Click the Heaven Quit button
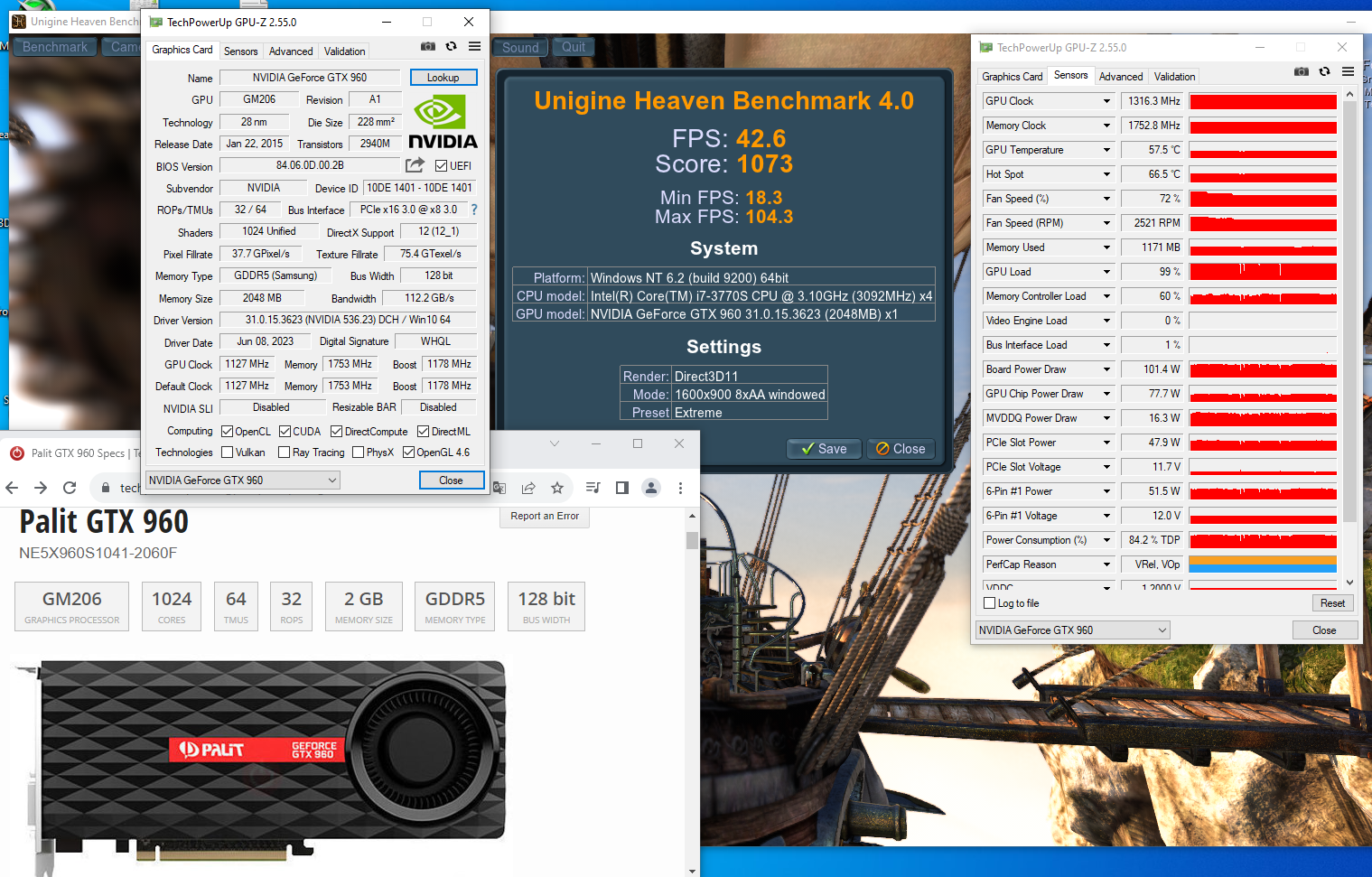The image size is (1372, 877). (x=574, y=47)
